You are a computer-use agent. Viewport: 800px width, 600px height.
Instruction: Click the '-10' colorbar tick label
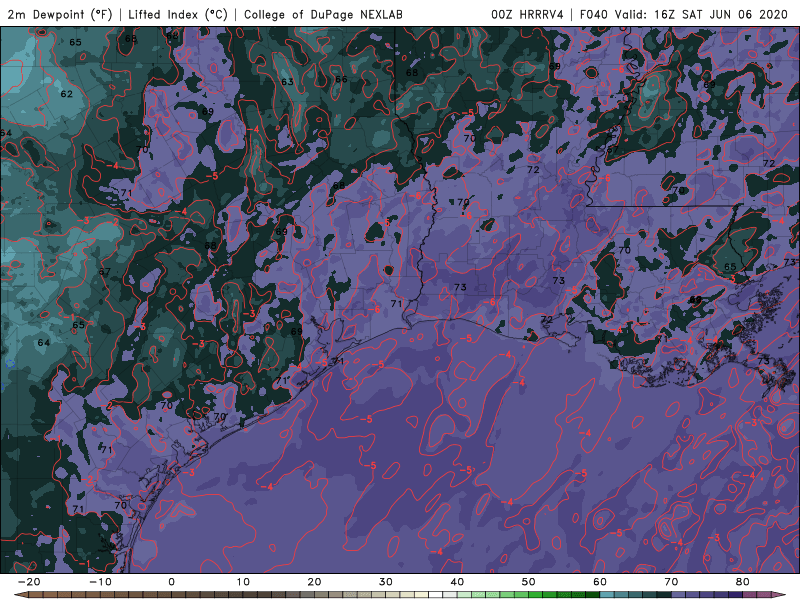100,582
